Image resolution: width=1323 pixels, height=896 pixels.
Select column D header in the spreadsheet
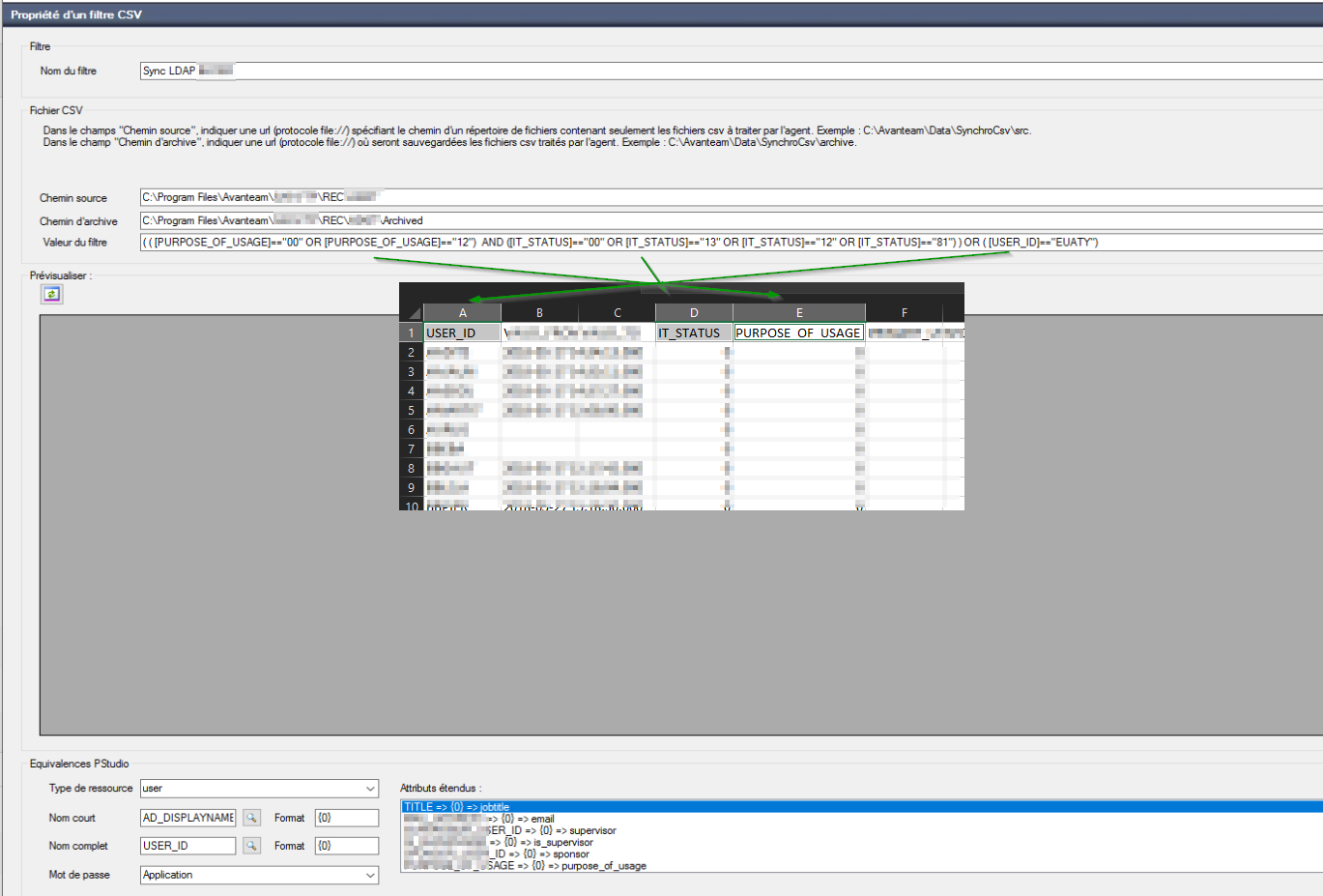coord(694,313)
